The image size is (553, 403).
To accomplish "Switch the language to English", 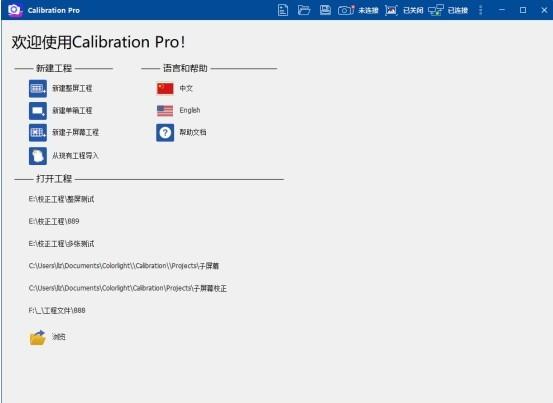I will 178,110.
